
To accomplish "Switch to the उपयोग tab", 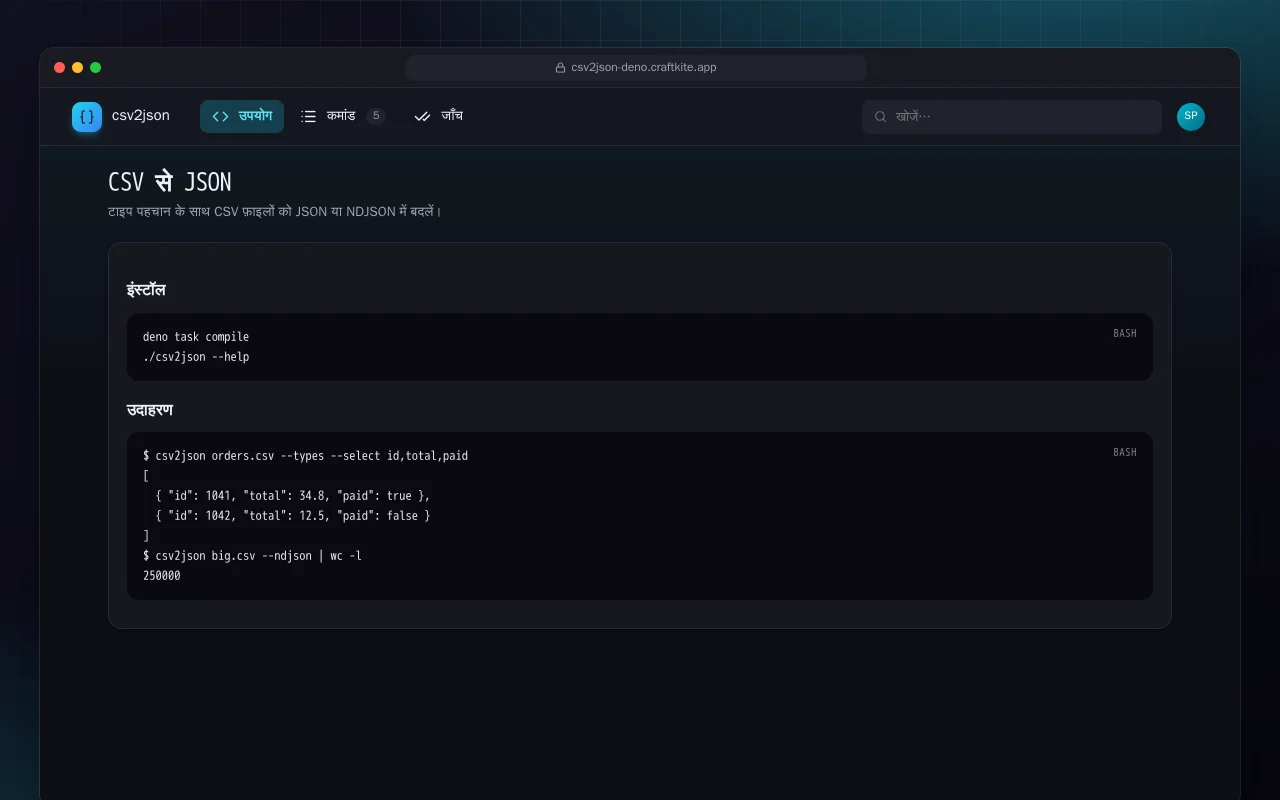I will pos(242,117).
